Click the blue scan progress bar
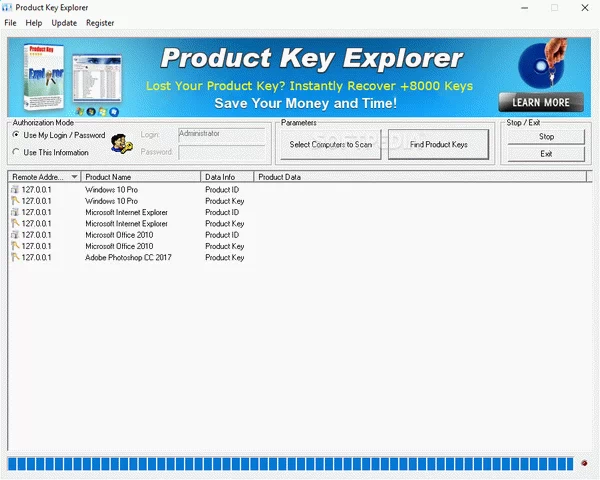 290,464
